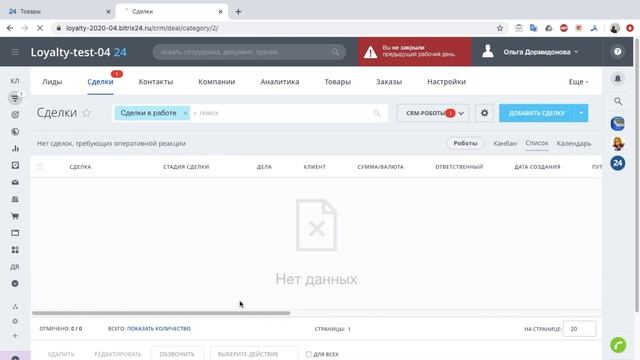
Task: Switch to the Товары browser tab
Action: click(x=57, y=11)
